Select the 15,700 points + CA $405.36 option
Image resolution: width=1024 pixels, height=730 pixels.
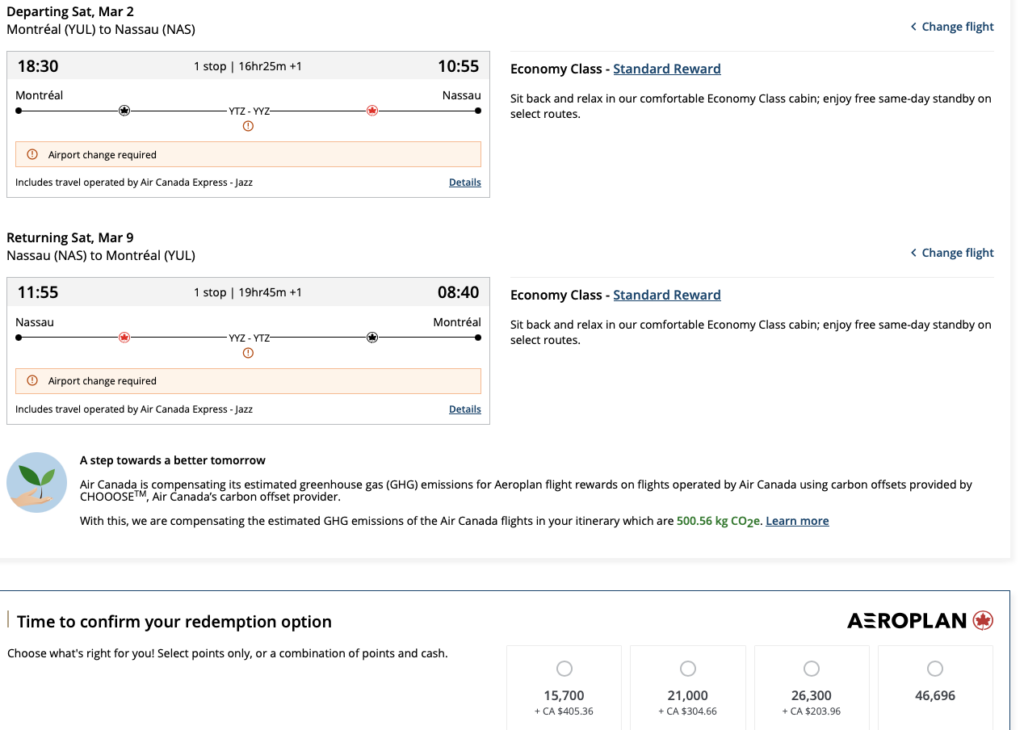tap(564, 668)
